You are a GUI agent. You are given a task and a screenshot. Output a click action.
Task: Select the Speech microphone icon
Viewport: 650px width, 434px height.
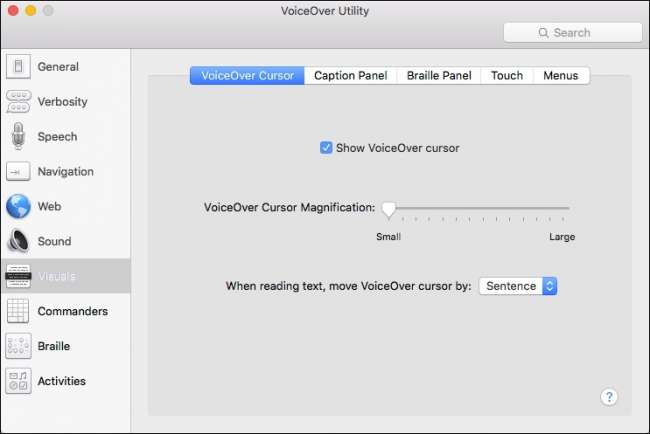point(18,137)
